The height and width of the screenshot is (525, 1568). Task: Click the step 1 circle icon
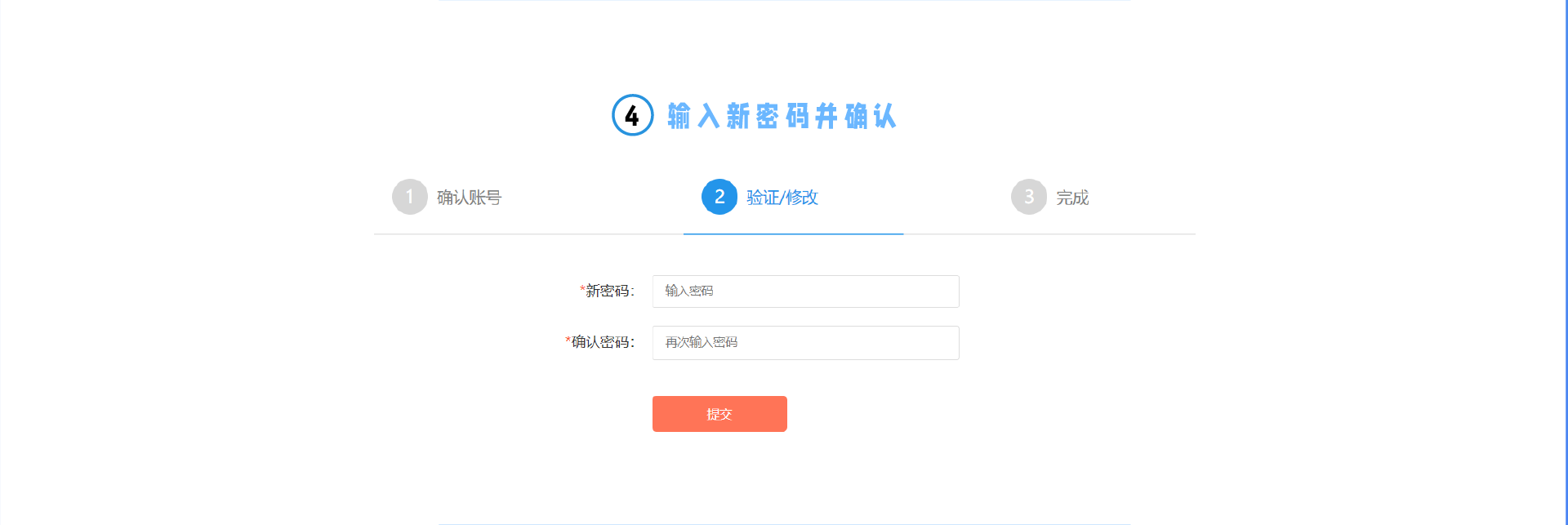[410, 197]
